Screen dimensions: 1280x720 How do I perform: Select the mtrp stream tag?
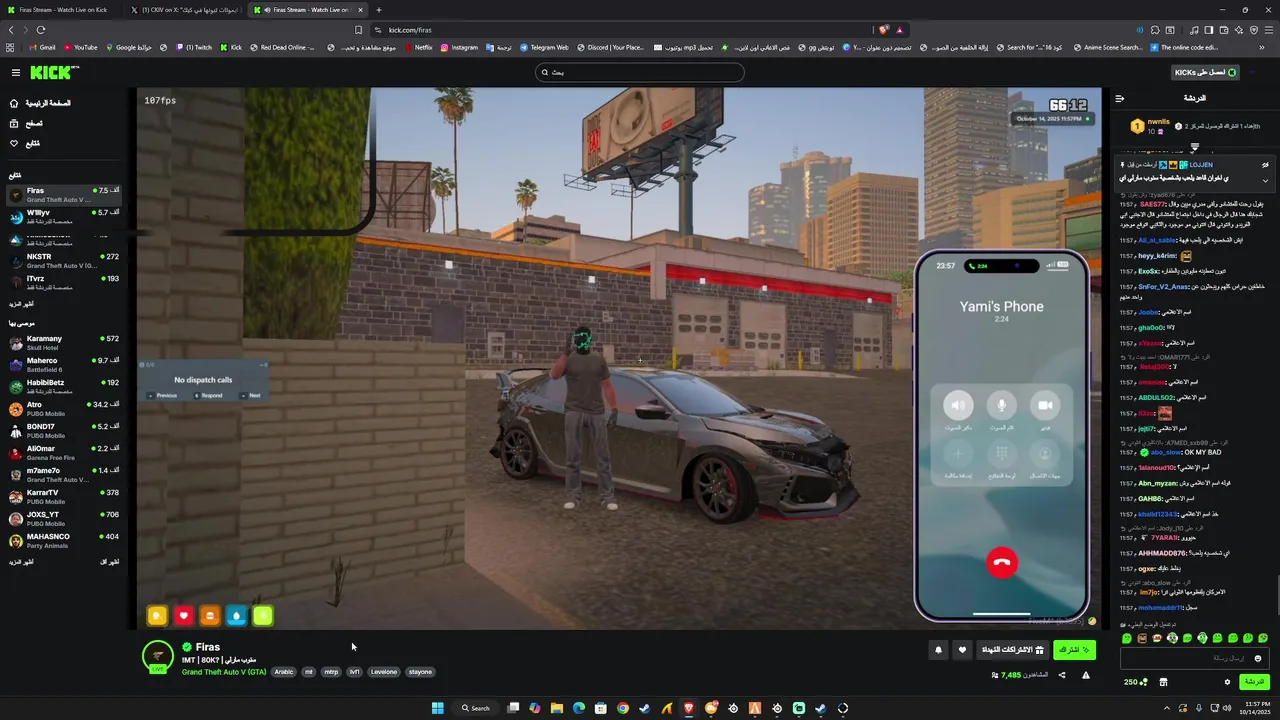click(331, 672)
